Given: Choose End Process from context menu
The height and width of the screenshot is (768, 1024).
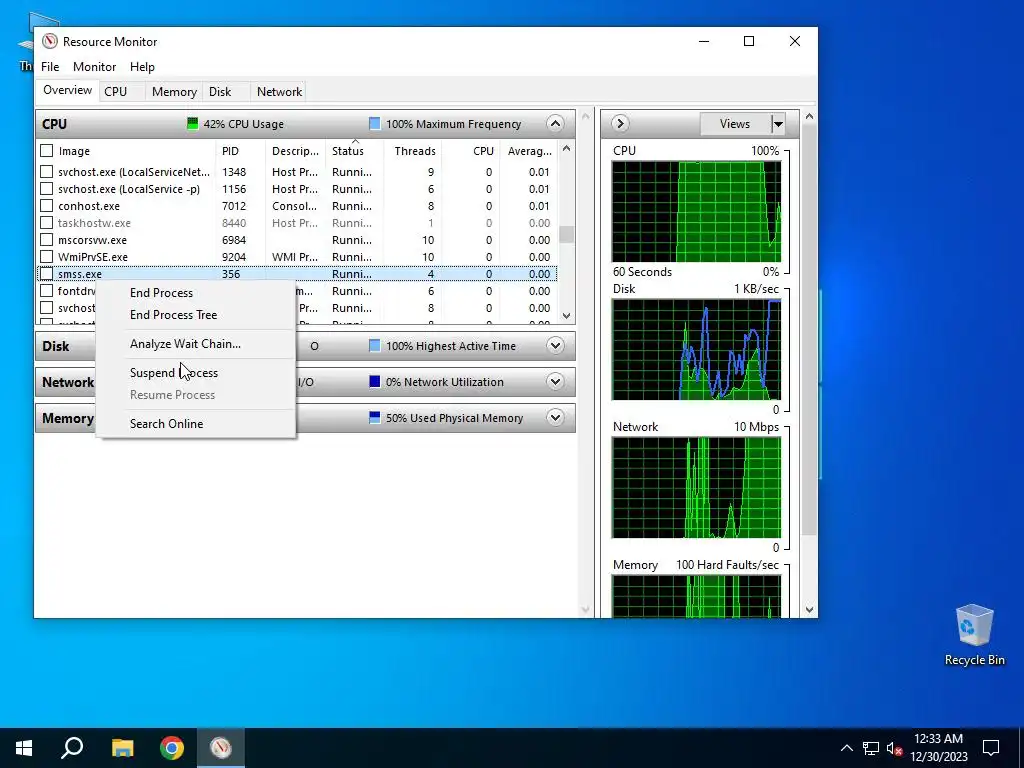Looking at the screenshot, I should (x=161, y=293).
